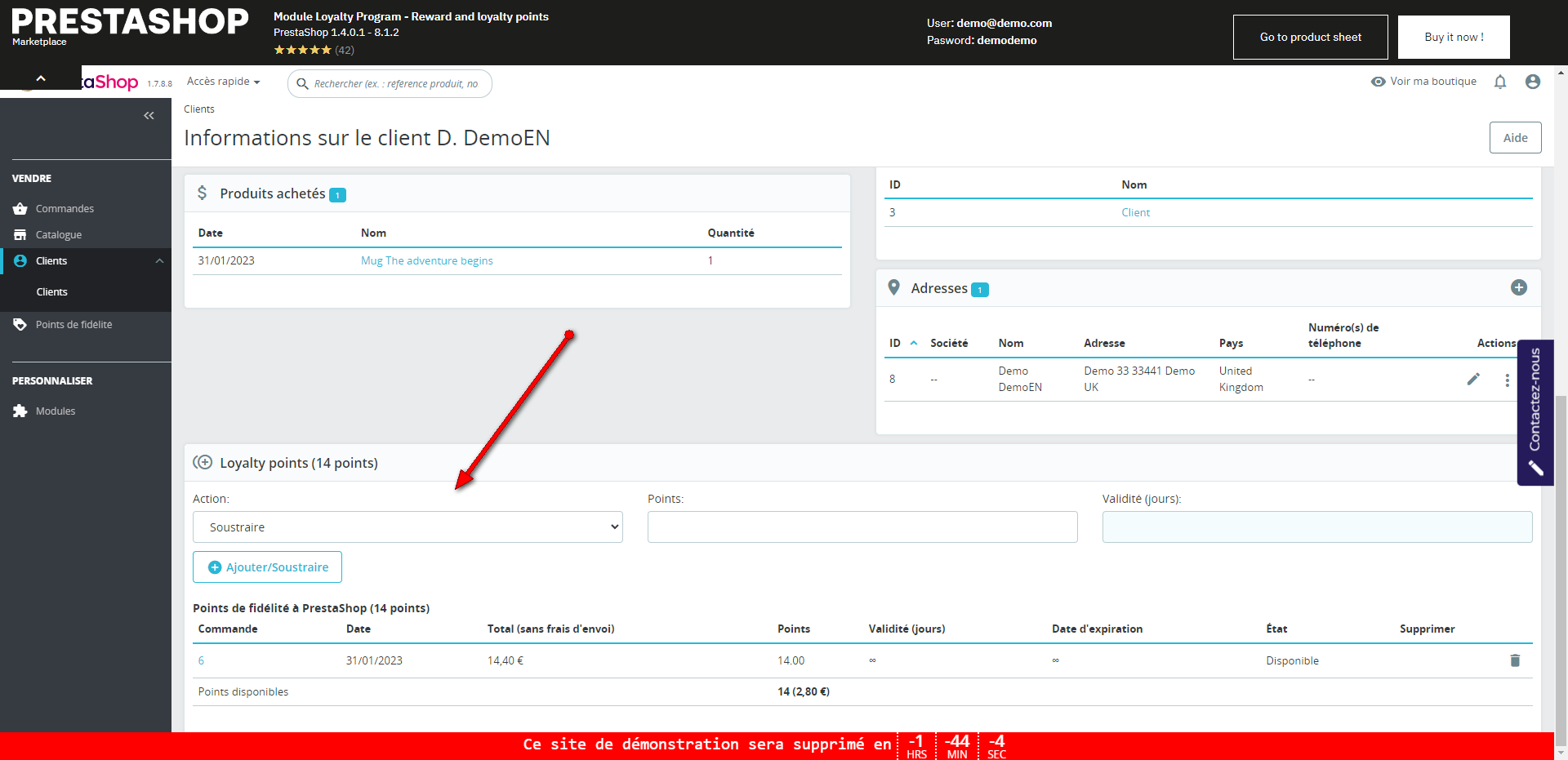Click Adresses count badge
The height and width of the screenshot is (760, 1568).
(x=979, y=290)
